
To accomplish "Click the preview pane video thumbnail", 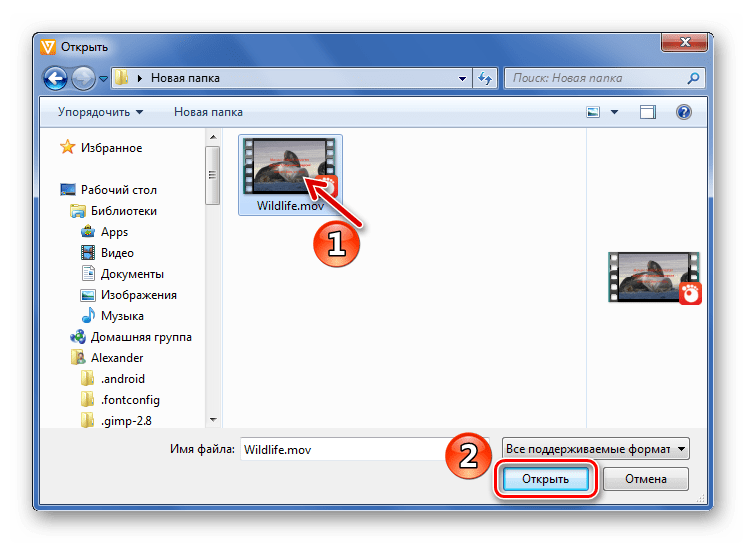I will 654,278.
